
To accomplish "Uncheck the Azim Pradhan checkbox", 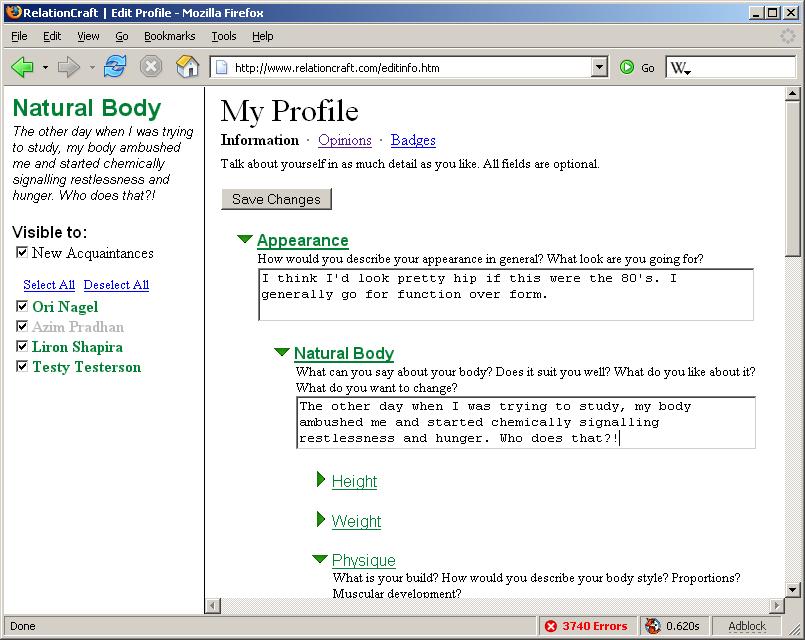I will [22, 326].
